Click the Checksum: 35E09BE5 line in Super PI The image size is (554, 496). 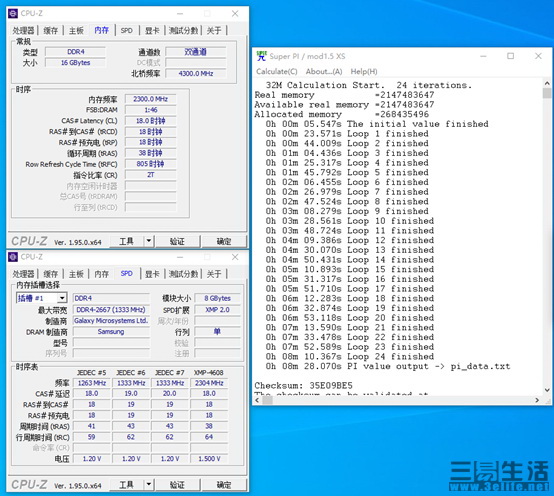pos(303,385)
